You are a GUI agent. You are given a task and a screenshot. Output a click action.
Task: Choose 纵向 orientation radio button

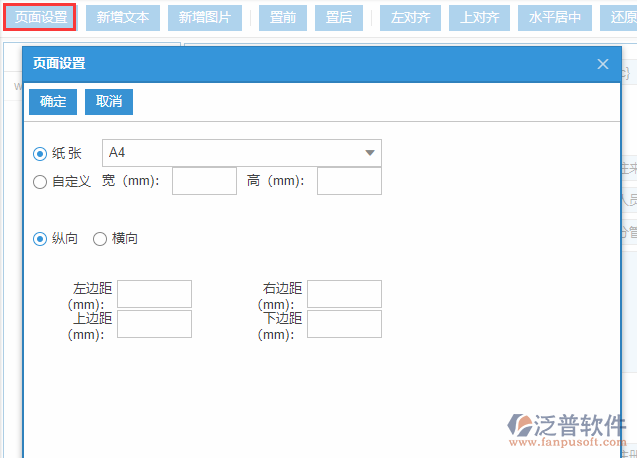[x=40, y=239]
